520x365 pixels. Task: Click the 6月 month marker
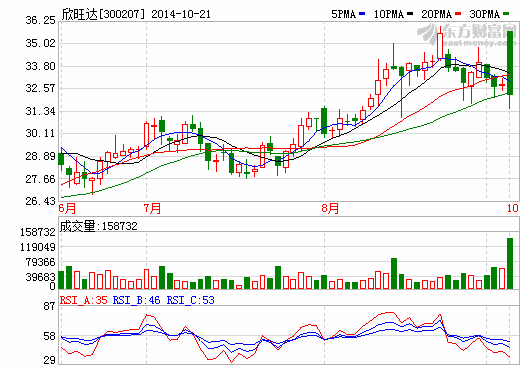click(x=67, y=209)
